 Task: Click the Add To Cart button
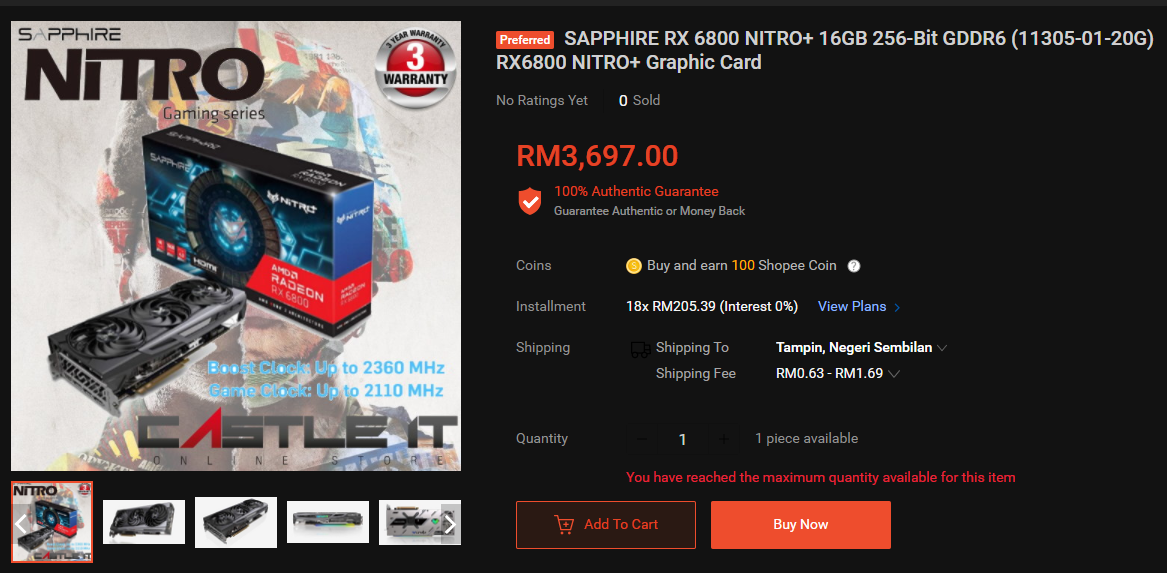point(606,525)
